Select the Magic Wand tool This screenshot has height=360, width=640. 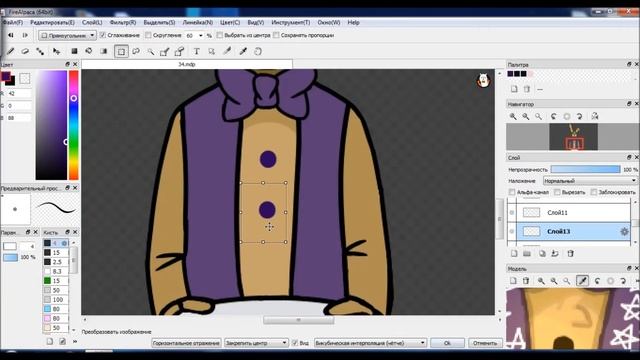coord(151,51)
